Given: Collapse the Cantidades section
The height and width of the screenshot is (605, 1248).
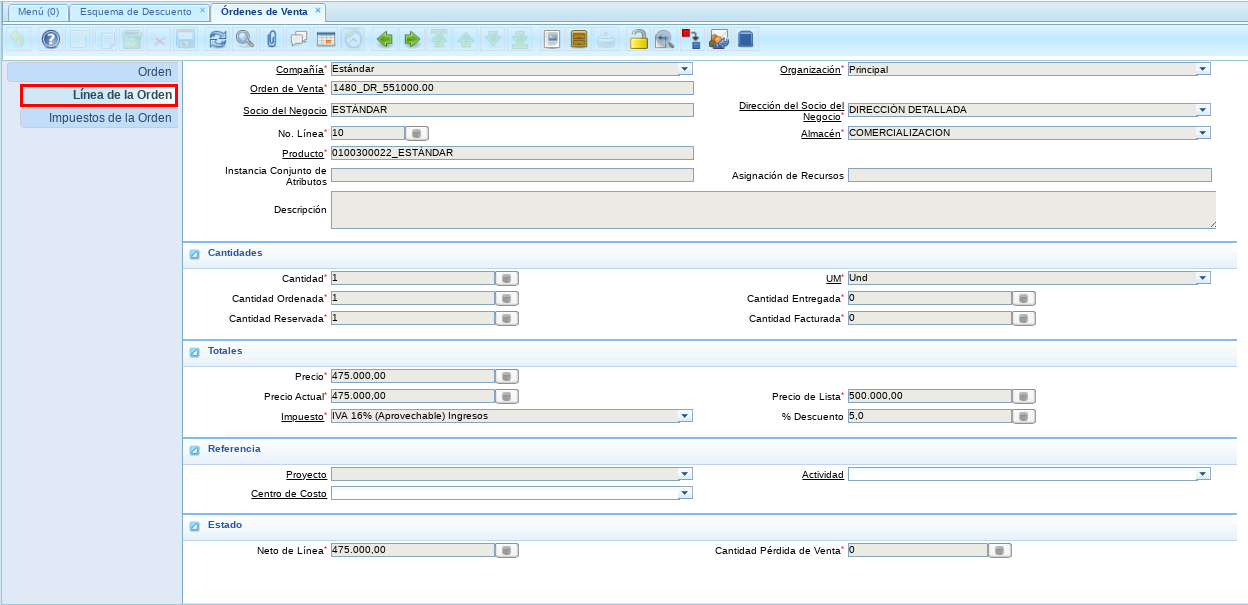Looking at the screenshot, I should (x=195, y=254).
